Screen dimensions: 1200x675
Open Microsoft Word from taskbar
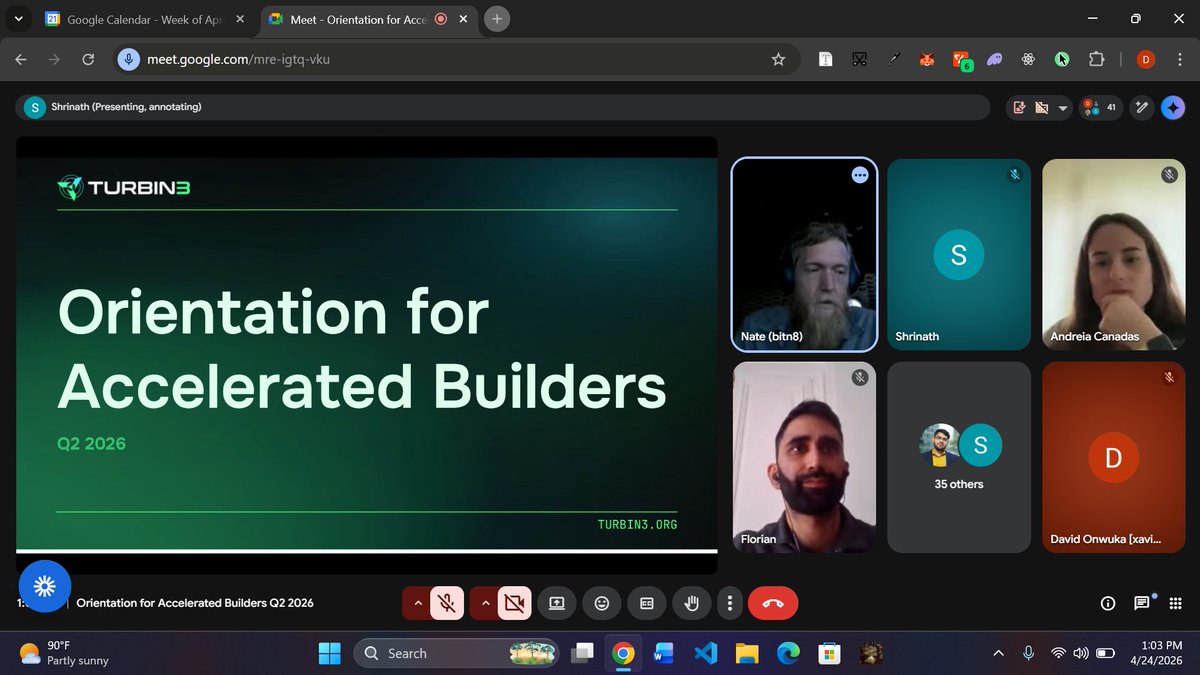tap(664, 653)
